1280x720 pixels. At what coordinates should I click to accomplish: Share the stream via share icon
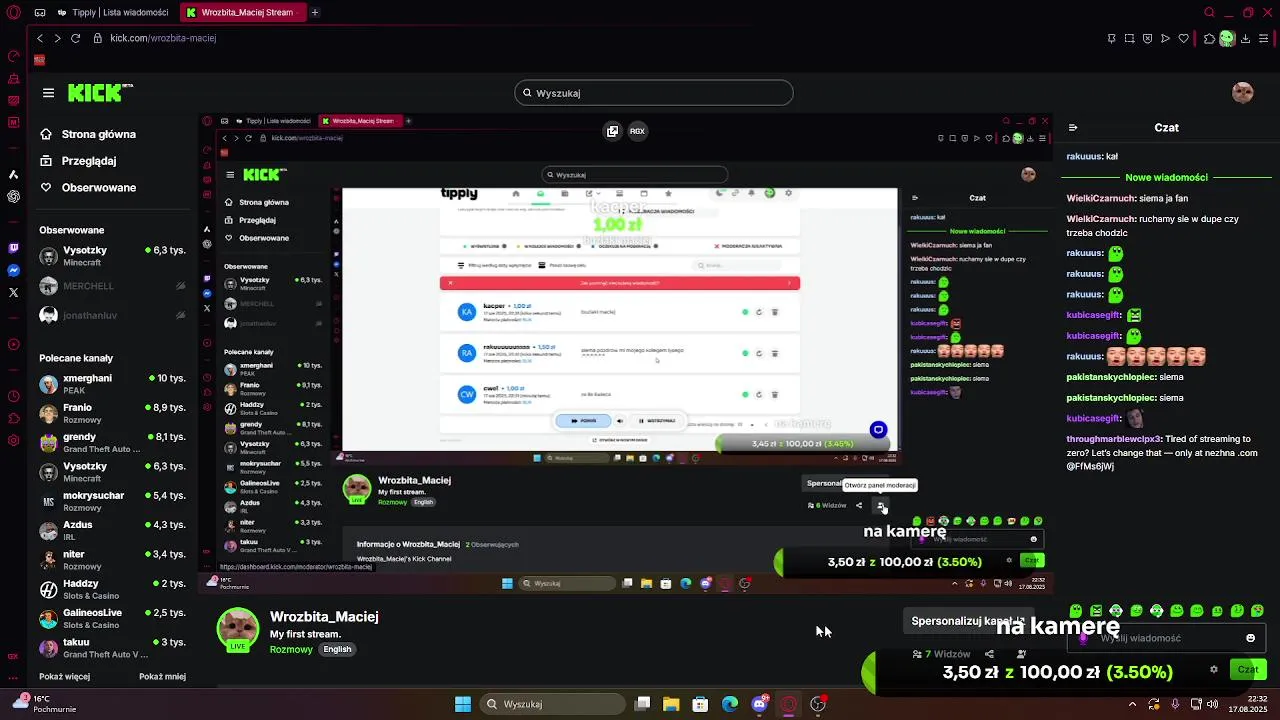989,654
